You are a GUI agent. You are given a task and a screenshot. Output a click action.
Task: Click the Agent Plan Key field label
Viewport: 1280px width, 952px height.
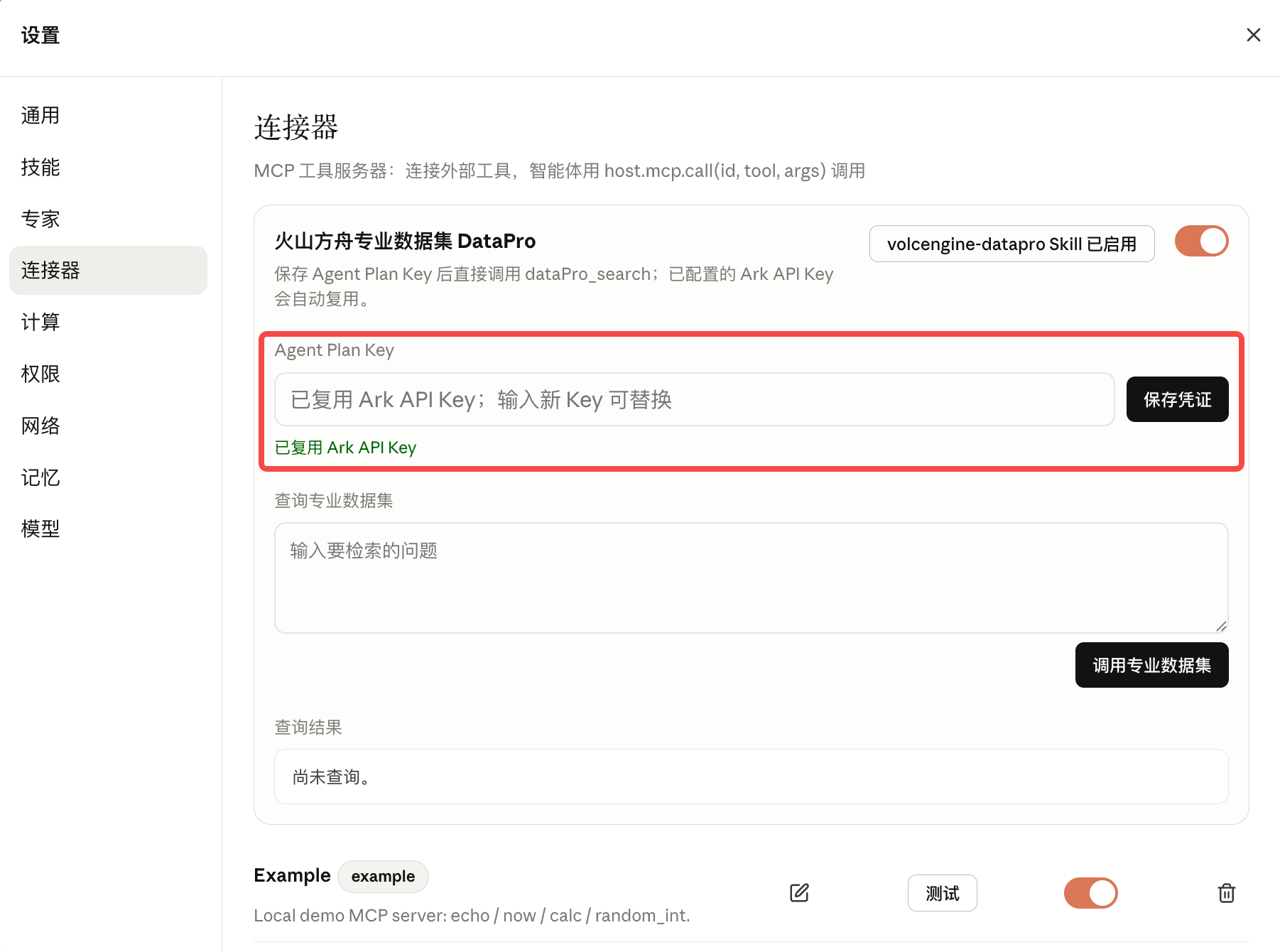coord(334,350)
